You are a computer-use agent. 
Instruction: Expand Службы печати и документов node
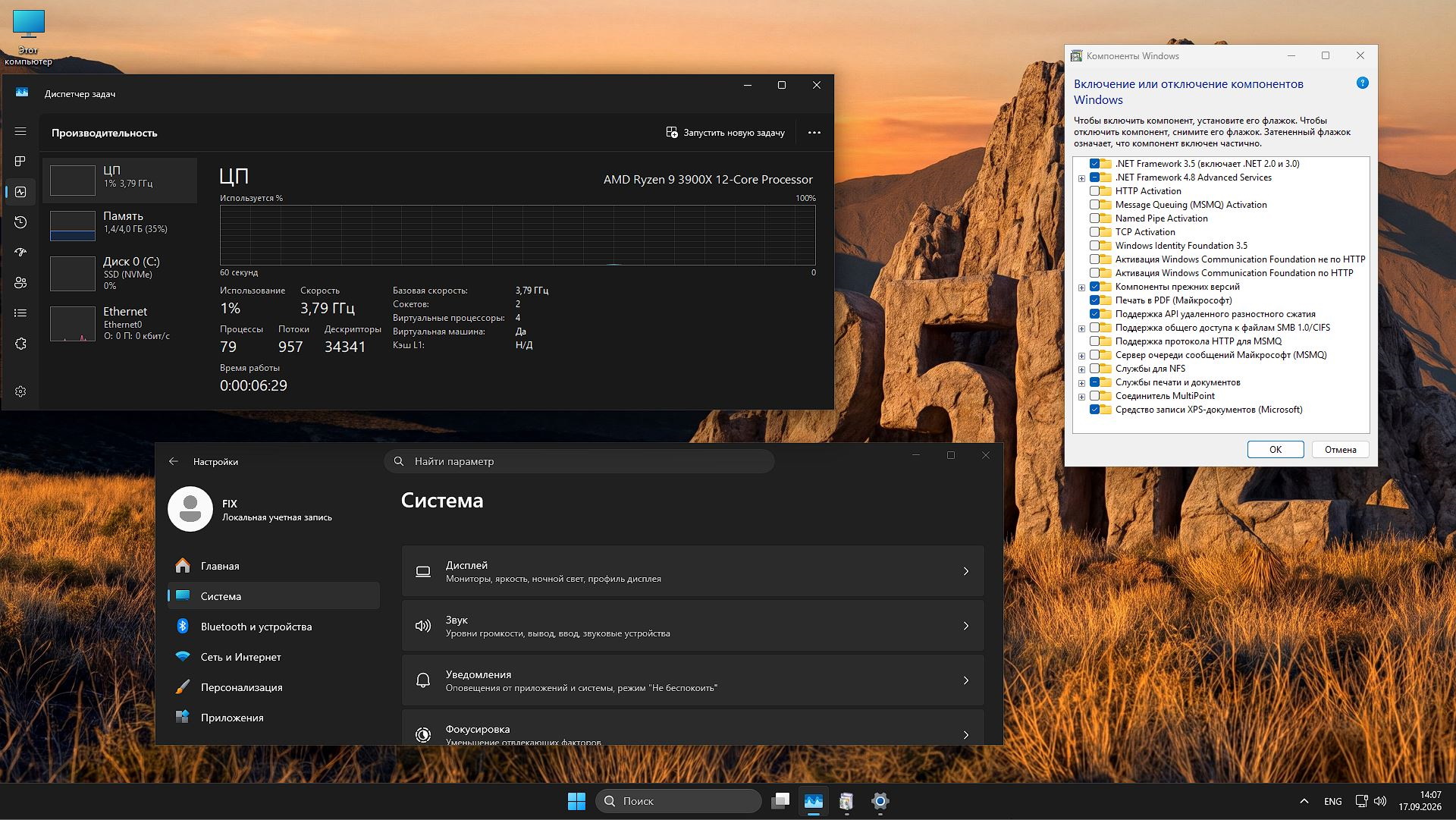(x=1081, y=383)
